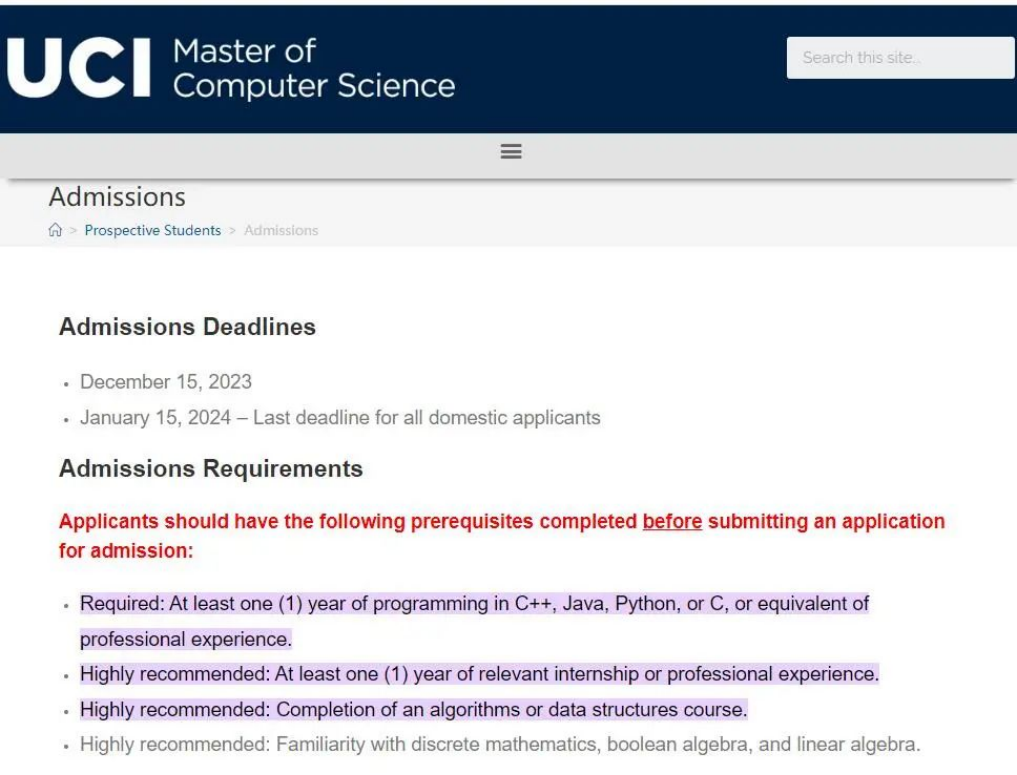The width and height of the screenshot is (1017, 775).
Task: Click the Admissions breadcrumb item
Action: (281, 230)
